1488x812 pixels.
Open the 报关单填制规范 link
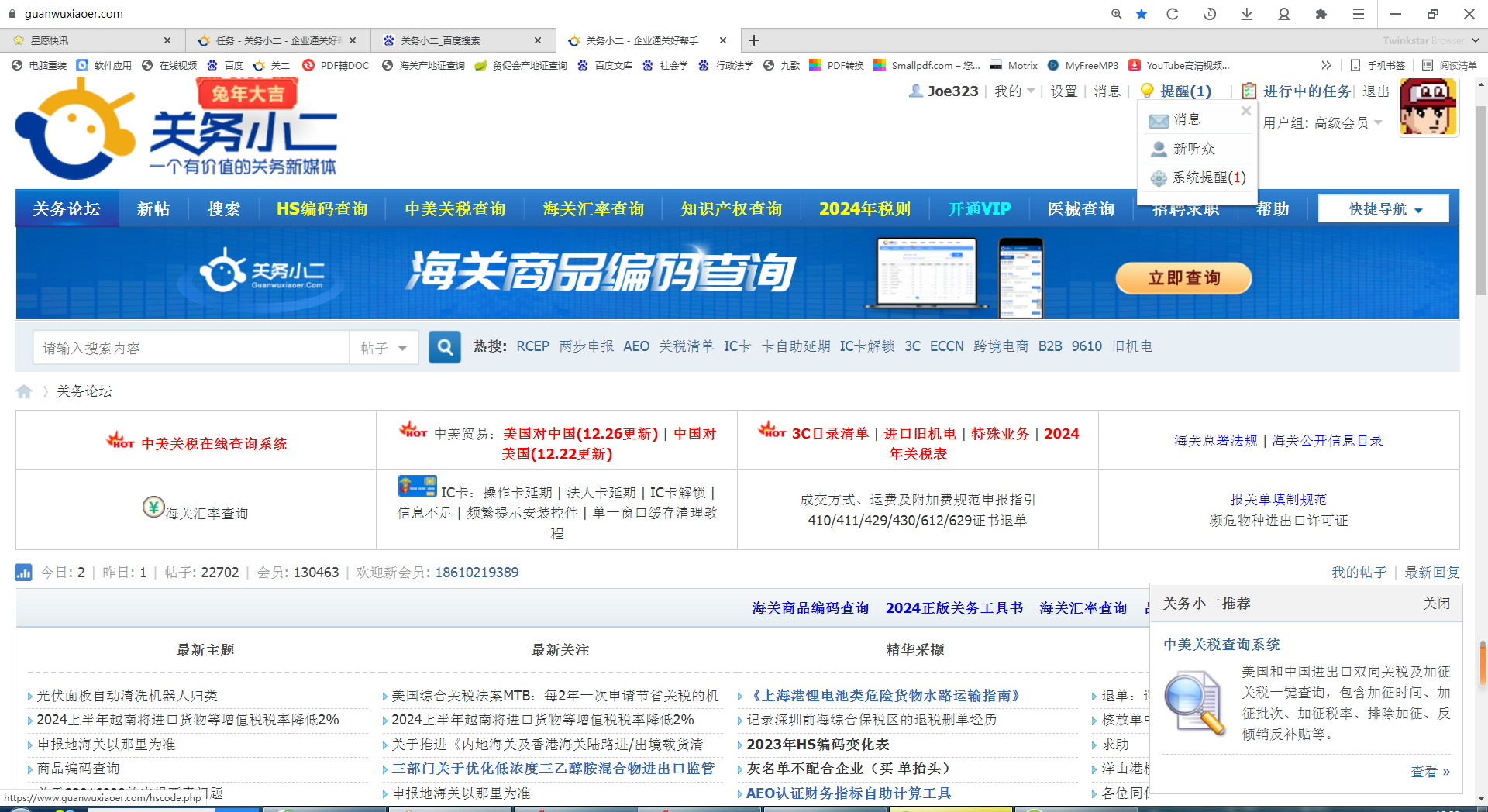pos(1278,500)
